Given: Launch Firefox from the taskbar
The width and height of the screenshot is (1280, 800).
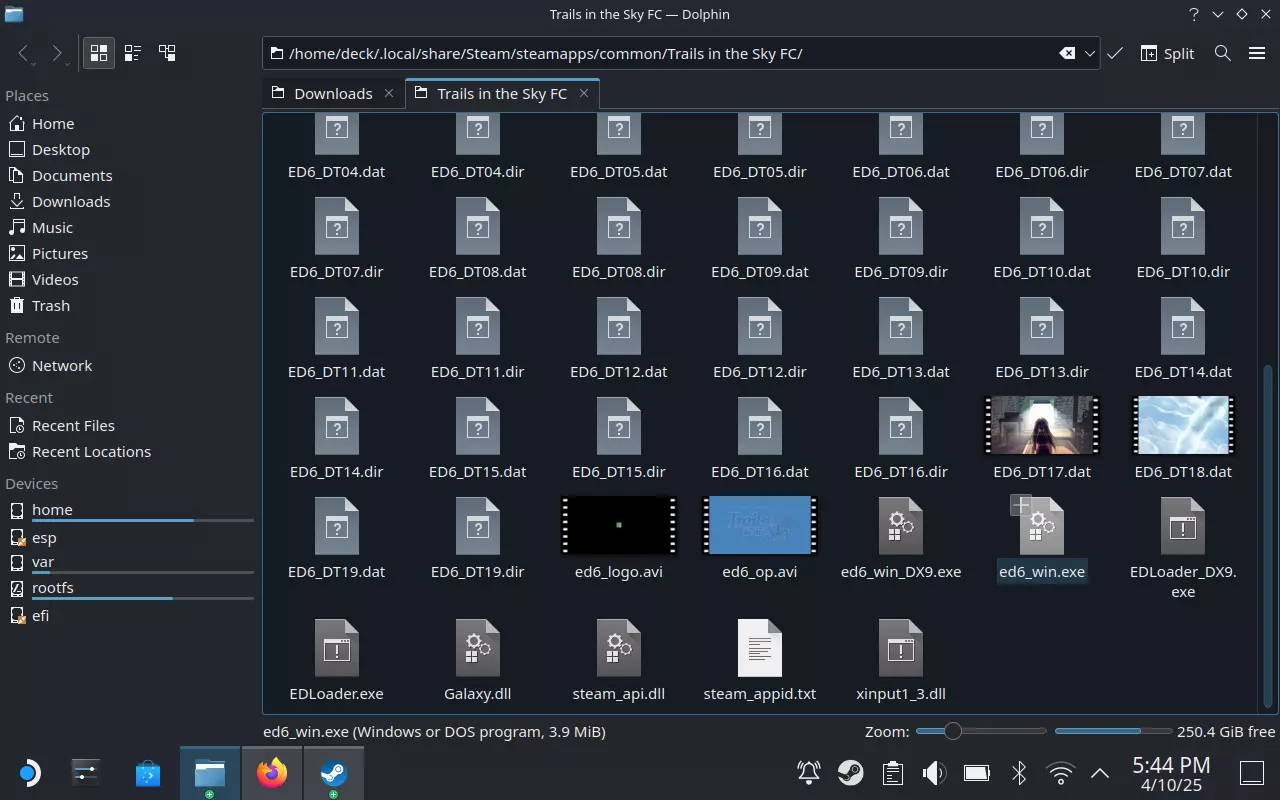Looking at the screenshot, I should click(x=271, y=773).
